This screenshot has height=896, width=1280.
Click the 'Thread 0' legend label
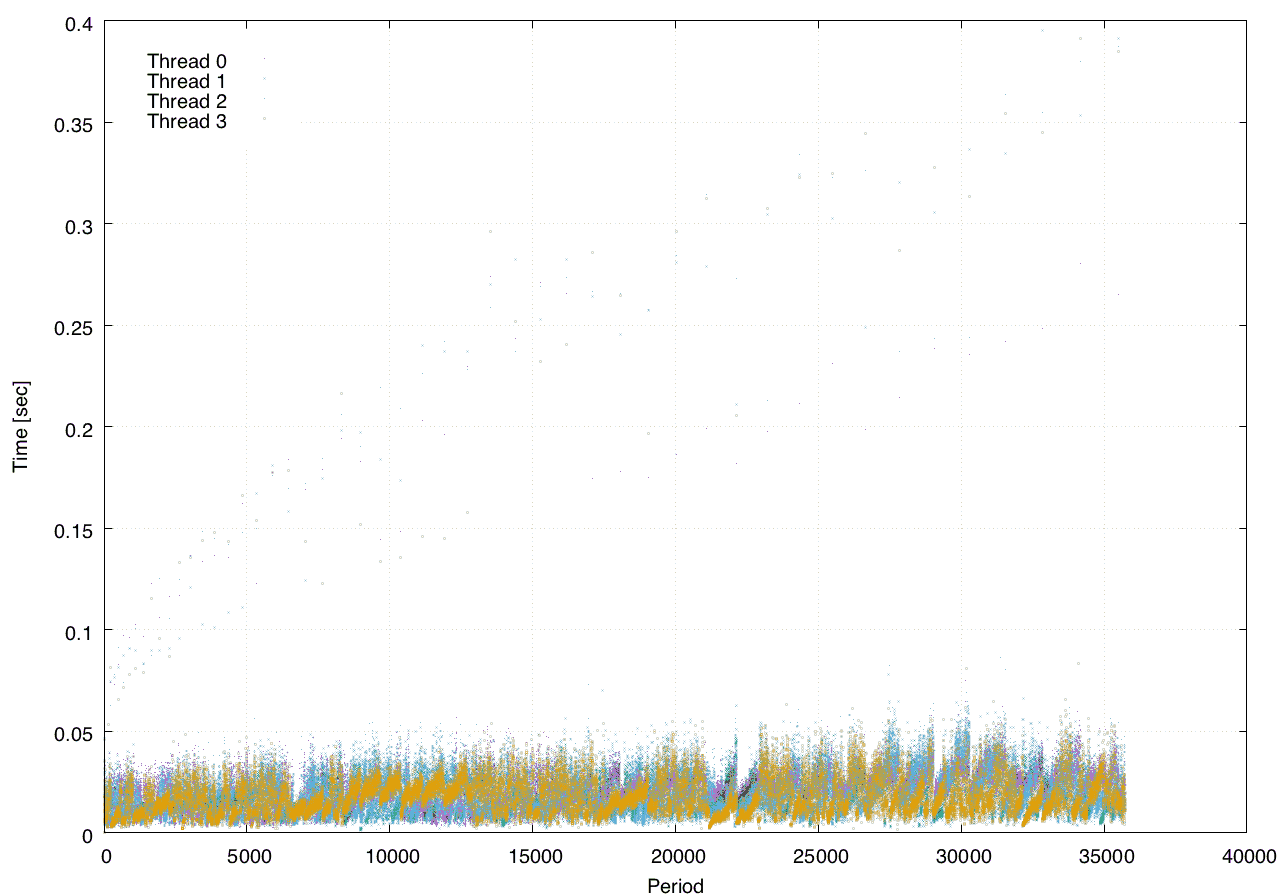click(187, 61)
